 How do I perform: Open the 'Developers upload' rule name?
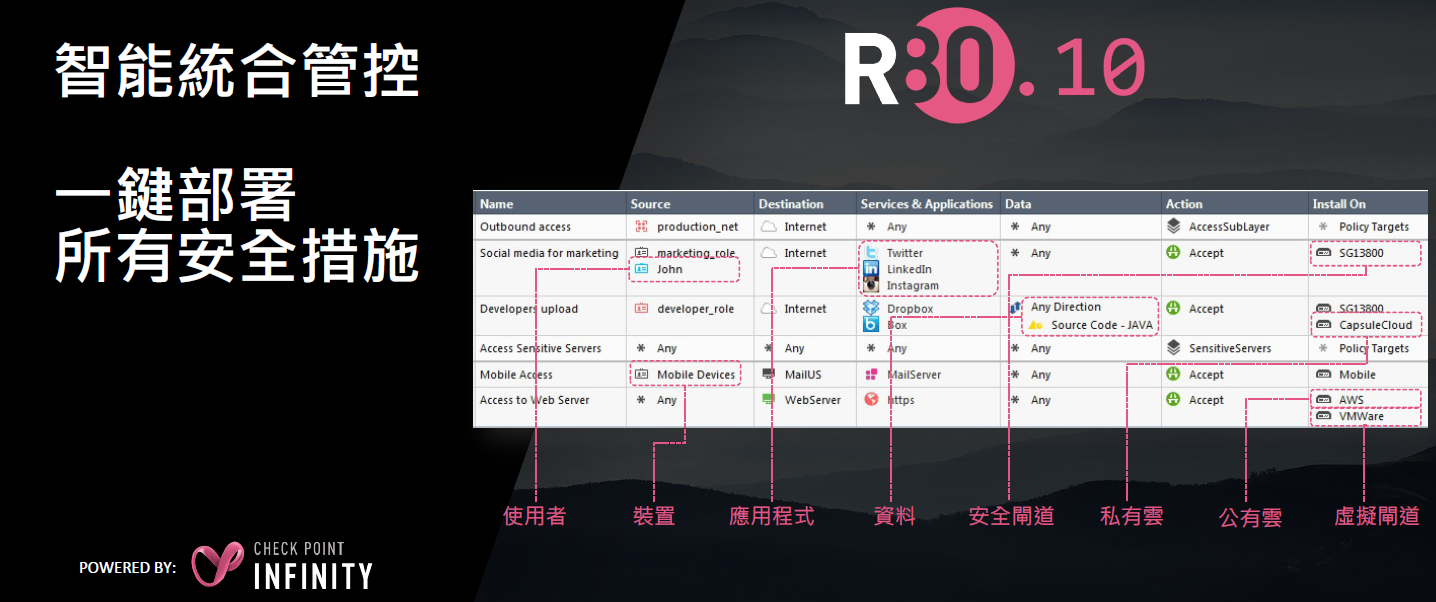click(529, 309)
